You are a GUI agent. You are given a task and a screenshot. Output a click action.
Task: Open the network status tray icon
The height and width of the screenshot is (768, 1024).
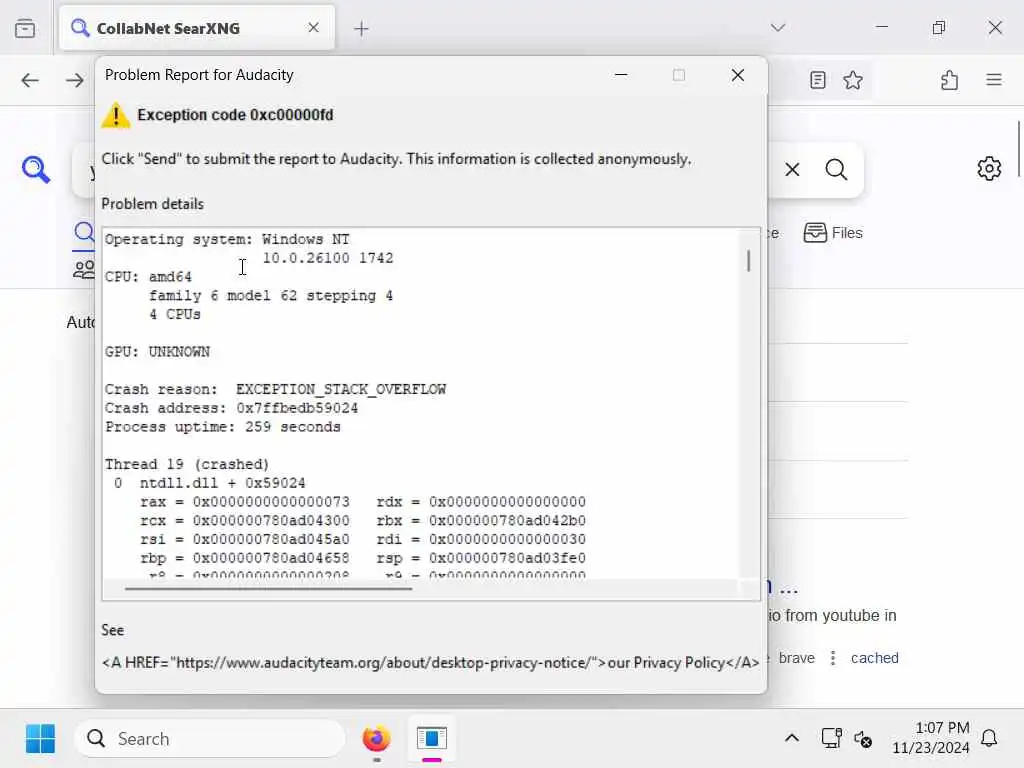click(831, 739)
